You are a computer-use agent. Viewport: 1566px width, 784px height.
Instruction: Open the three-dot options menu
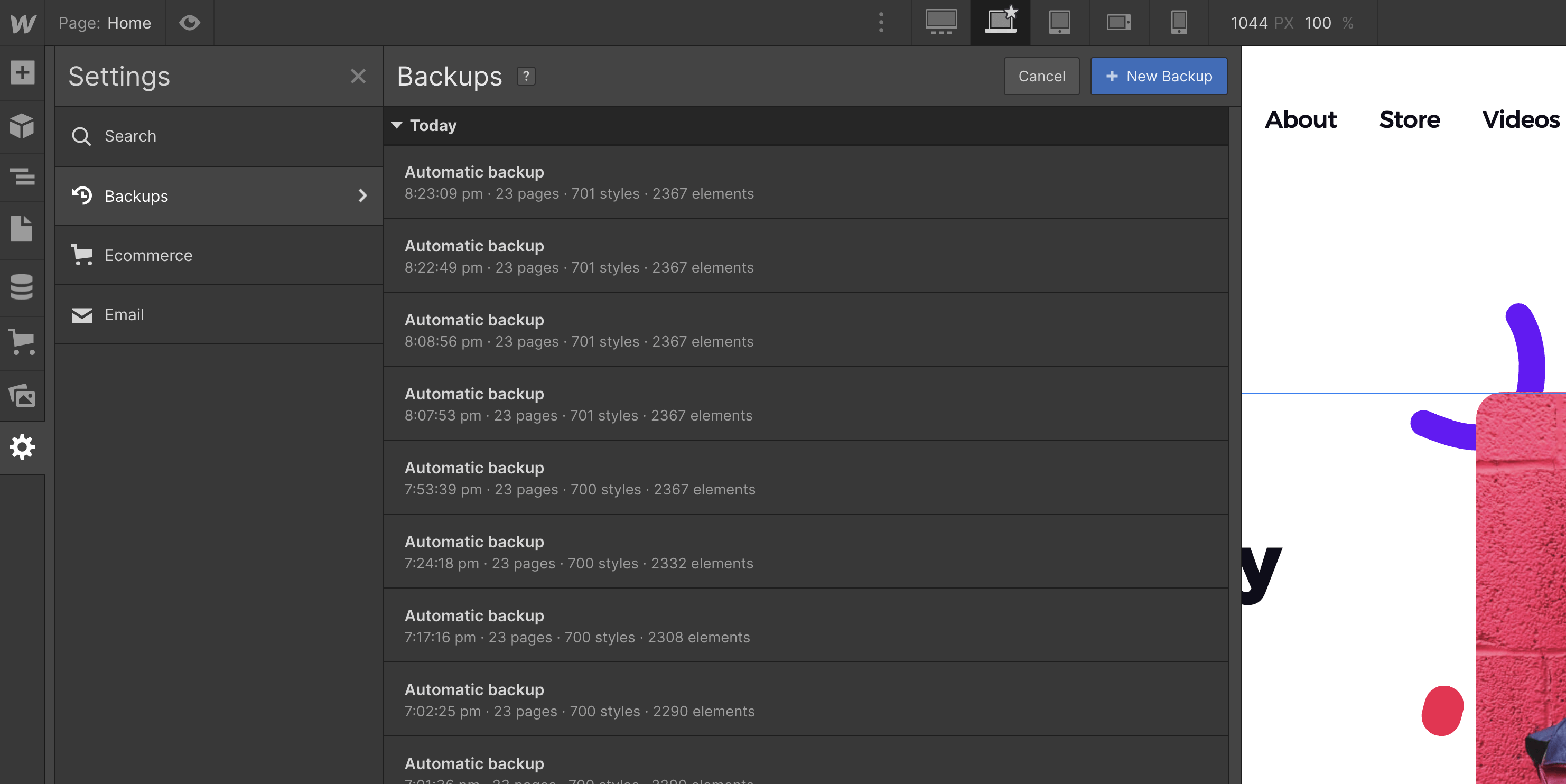pyautogui.click(x=880, y=23)
